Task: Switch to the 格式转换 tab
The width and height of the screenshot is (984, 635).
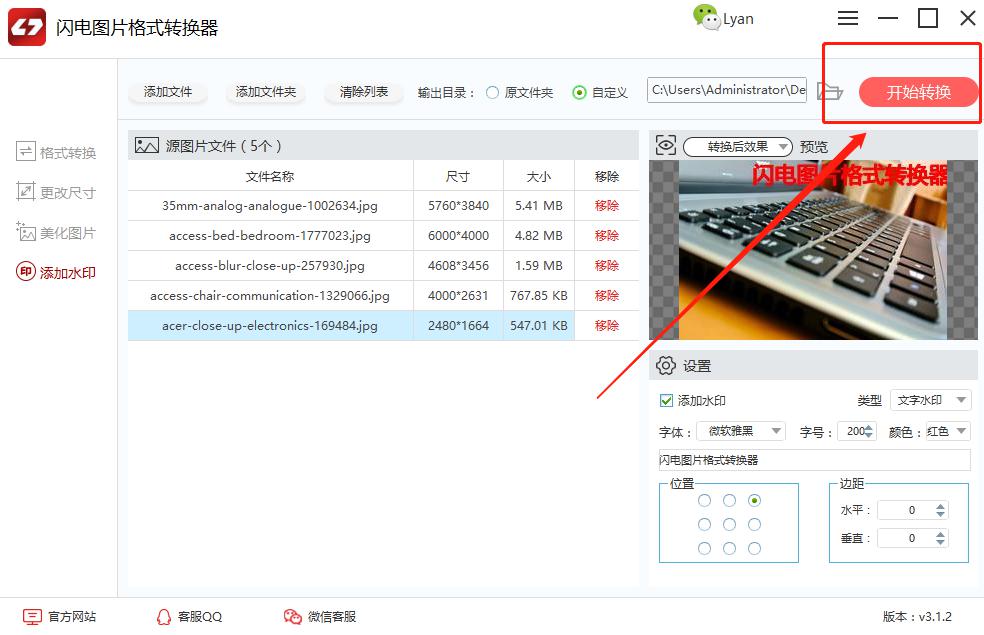Action: [57, 152]
